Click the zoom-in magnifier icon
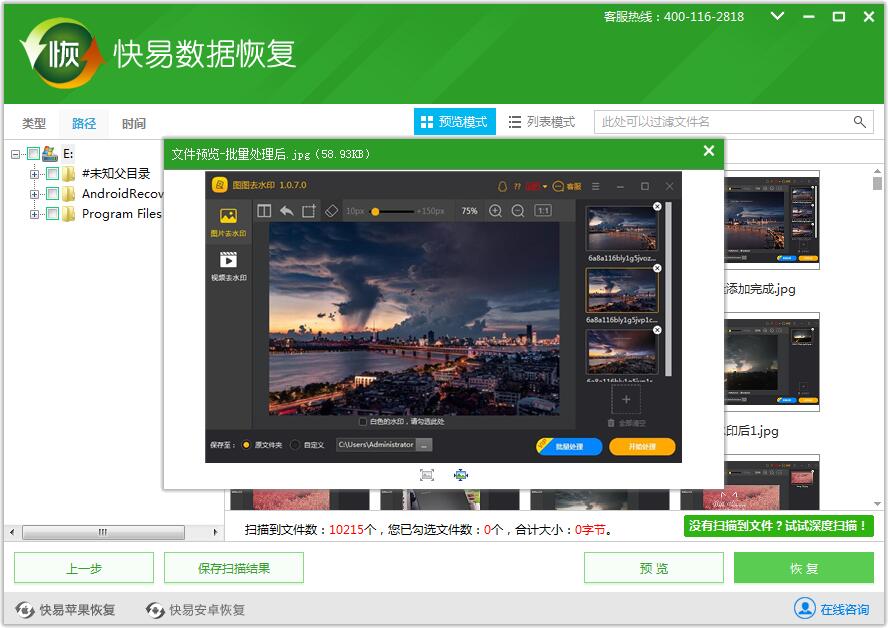The image size is (888, 628). point(495,211)
